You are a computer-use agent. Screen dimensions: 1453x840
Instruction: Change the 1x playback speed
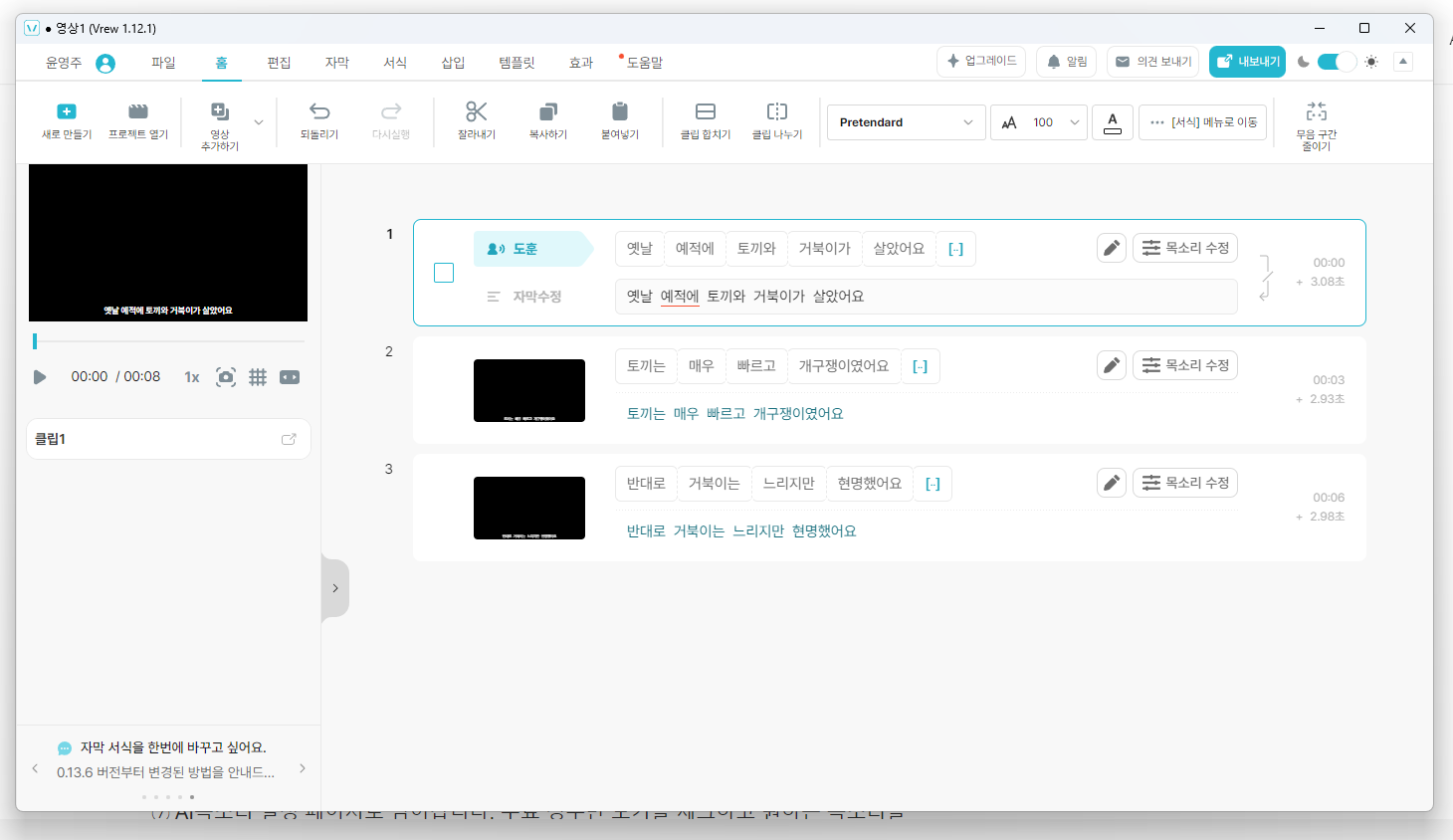(192, 377)
